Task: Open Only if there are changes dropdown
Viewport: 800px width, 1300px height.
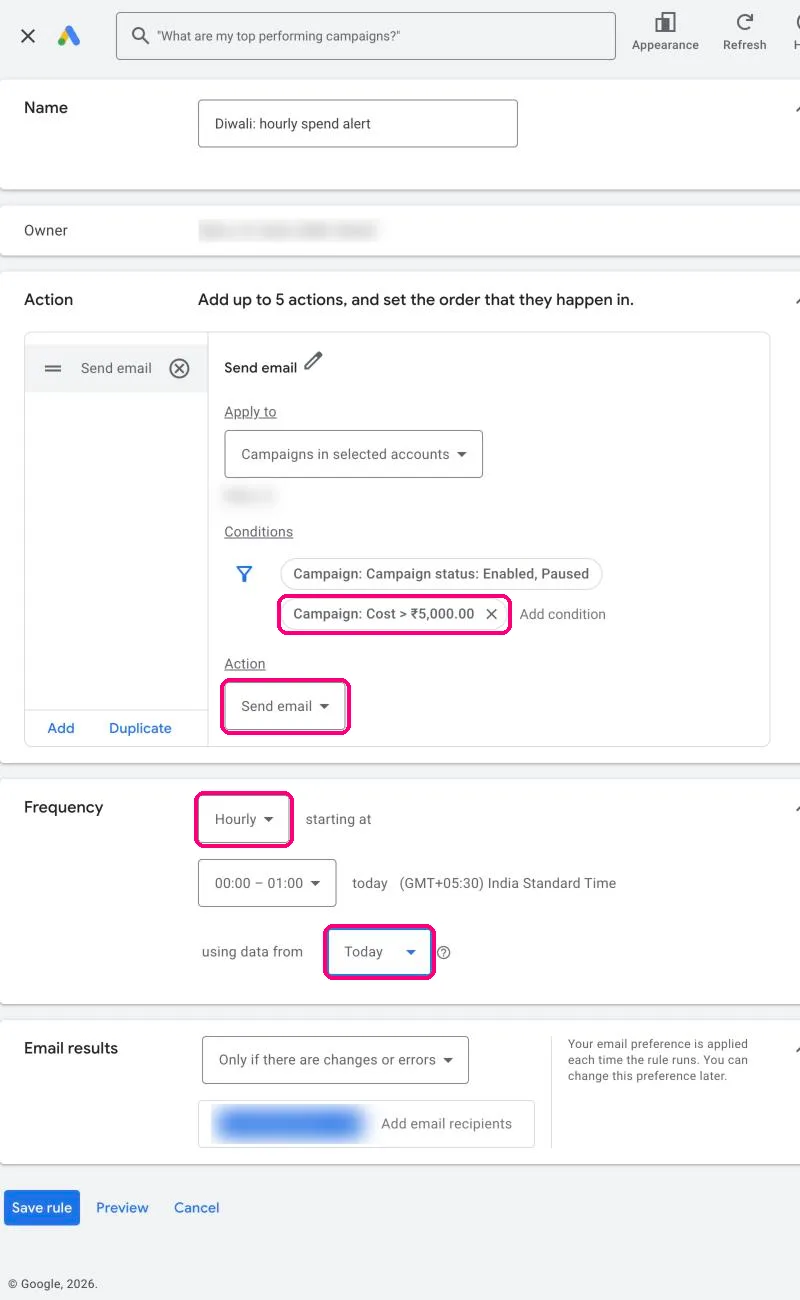Action: 335,1060
